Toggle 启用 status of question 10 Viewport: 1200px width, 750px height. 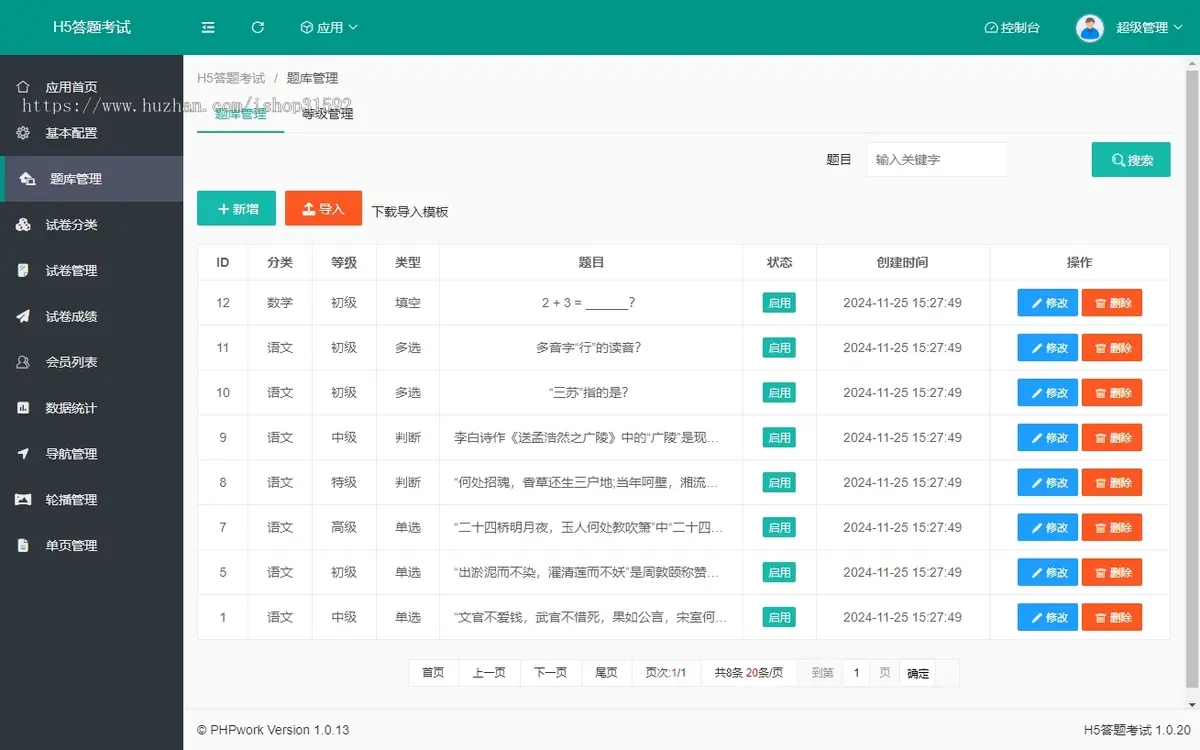[x=779, y=393]
